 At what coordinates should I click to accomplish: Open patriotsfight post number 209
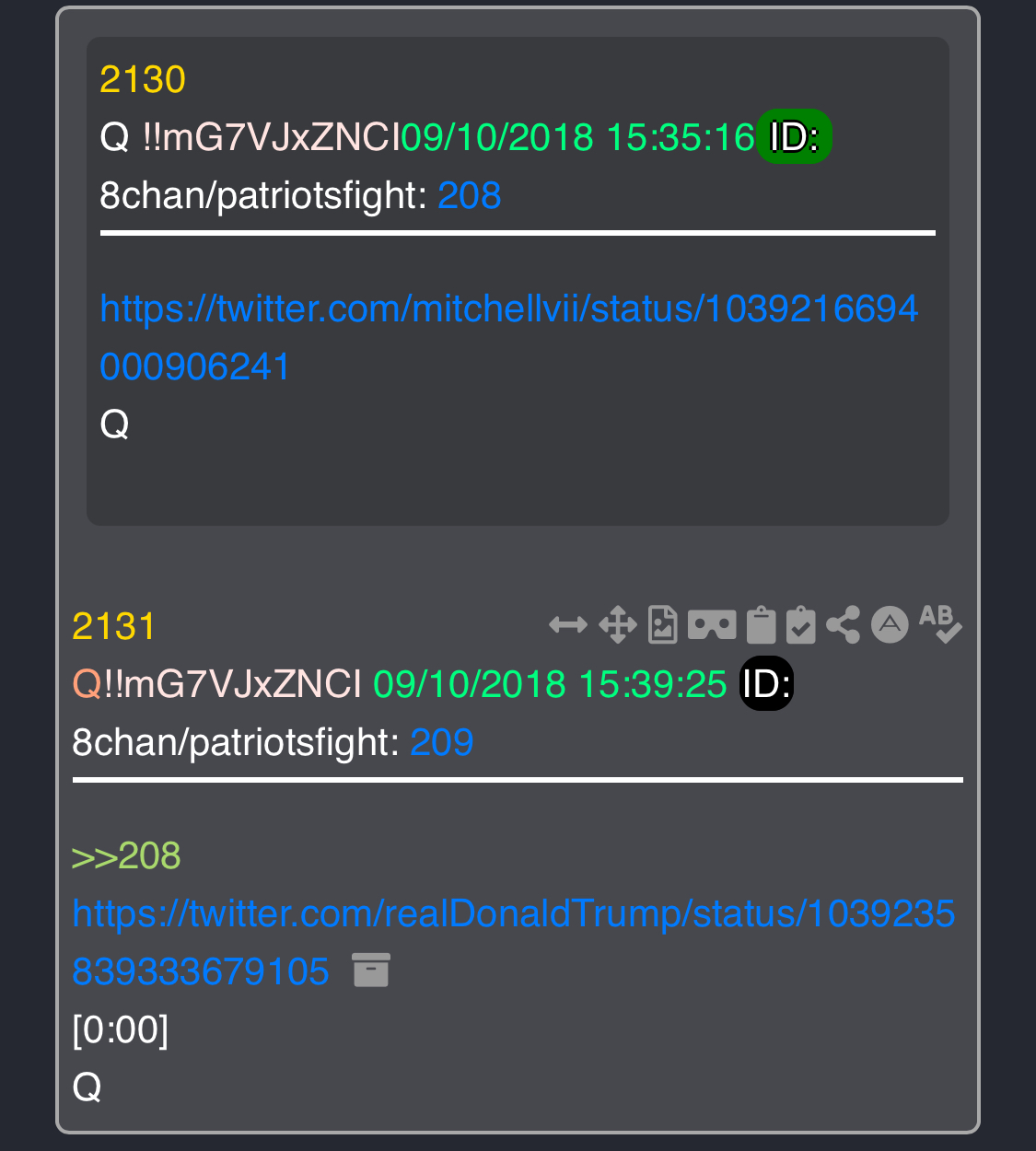click(442, 742)
